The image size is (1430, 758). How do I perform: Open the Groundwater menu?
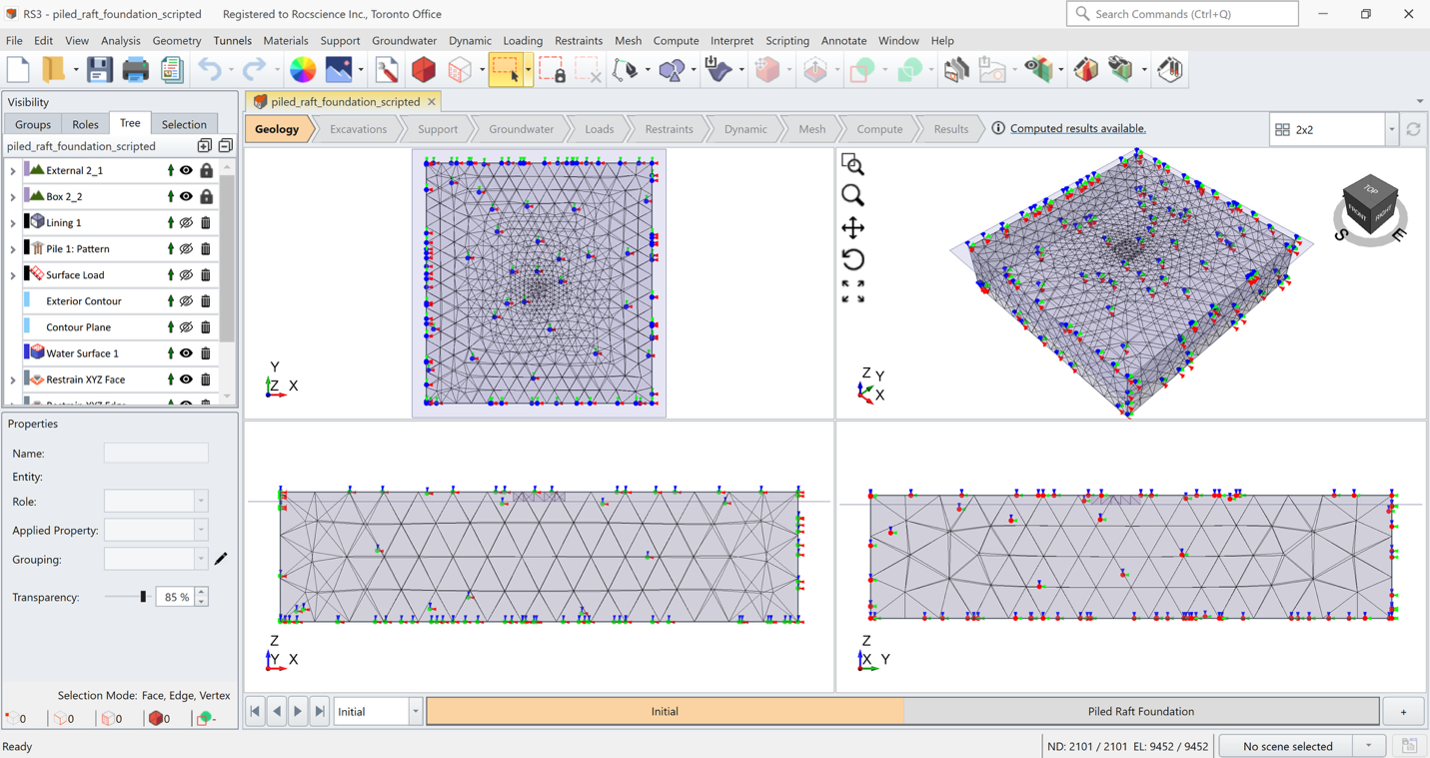pos(404,41)
